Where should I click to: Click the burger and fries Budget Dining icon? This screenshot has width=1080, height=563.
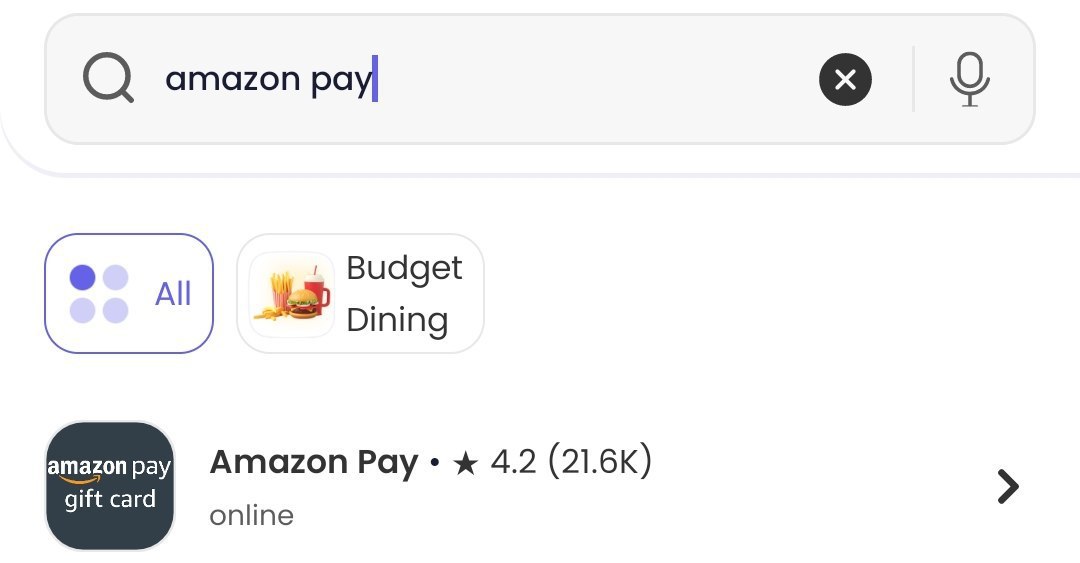click(292, 294)
